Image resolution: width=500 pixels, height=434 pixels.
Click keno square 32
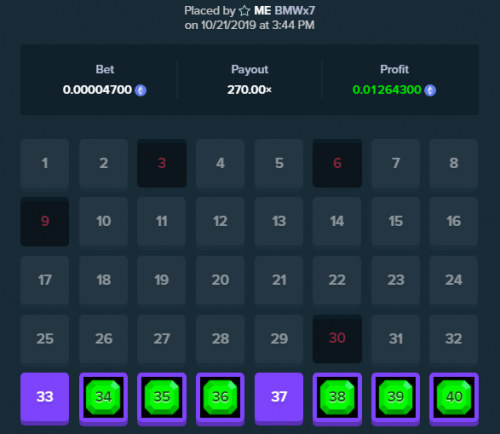pyautogui.click(x=454, y=339)
